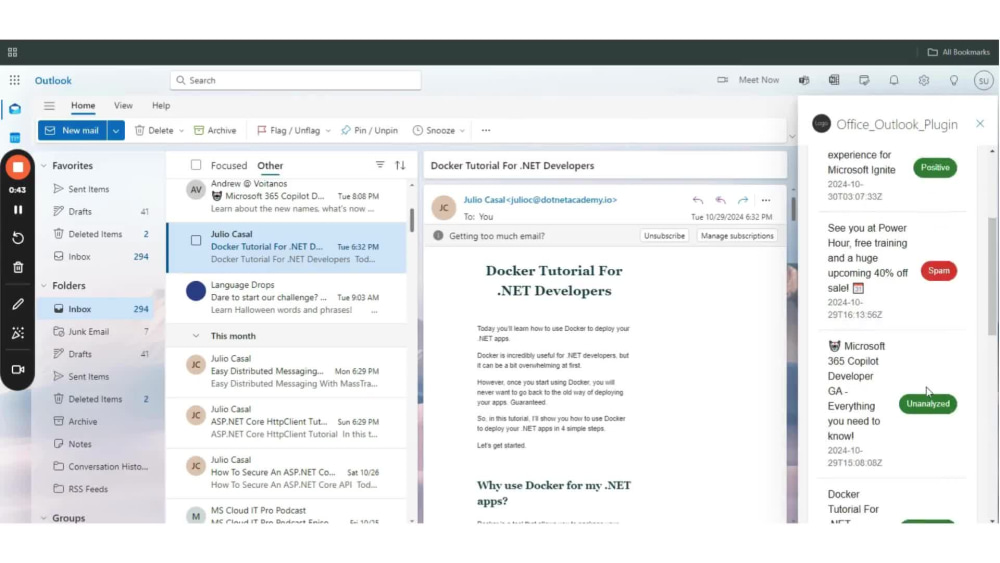Open the My Day icon in the header
Viewport: 1000px width, 563px height.
(864, 80)
